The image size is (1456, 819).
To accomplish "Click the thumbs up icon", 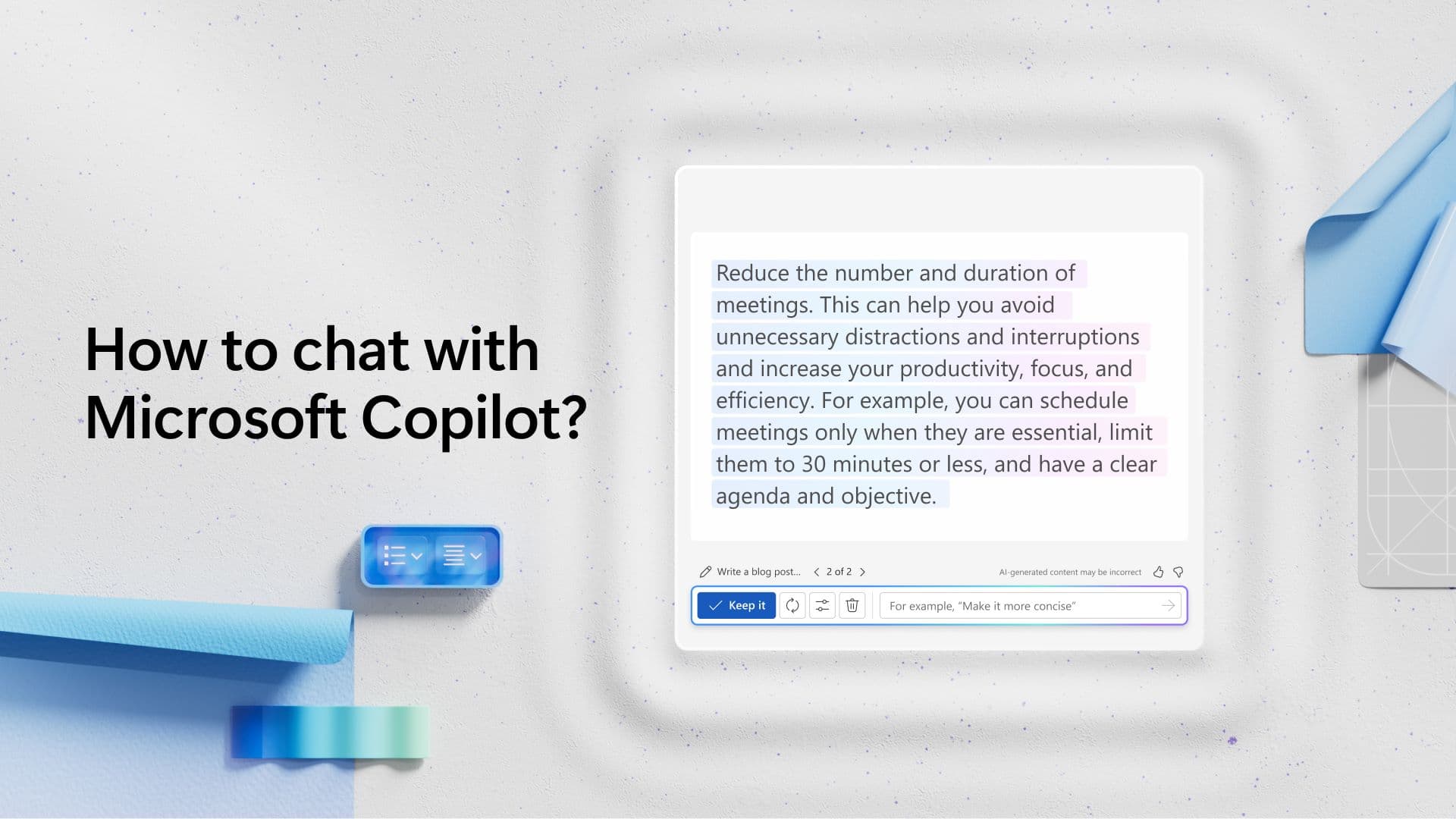I will point(1157,572).
